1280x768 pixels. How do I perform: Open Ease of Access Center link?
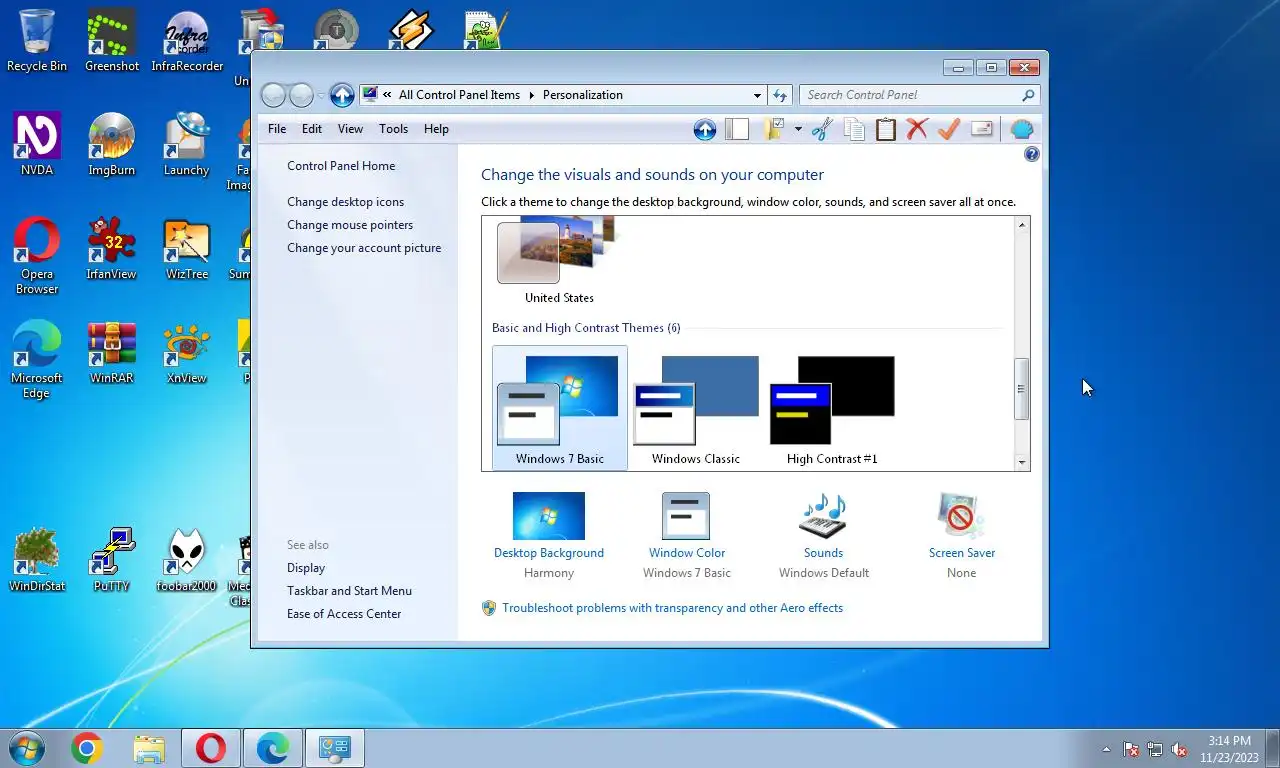tap(344, 614)
